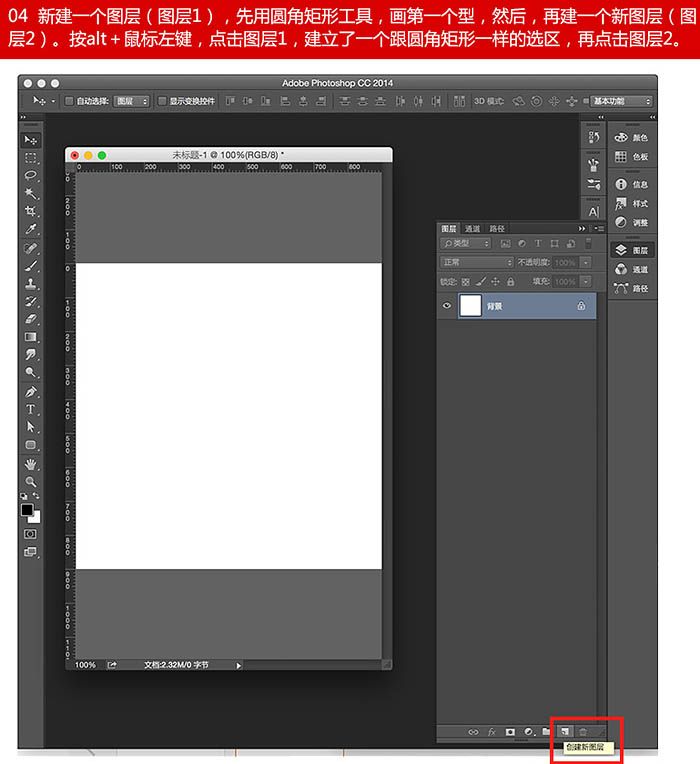The height and width of the screenshot is (764, 700).
Task: Choose the Eyedropper tool
Action: point(31,230)
